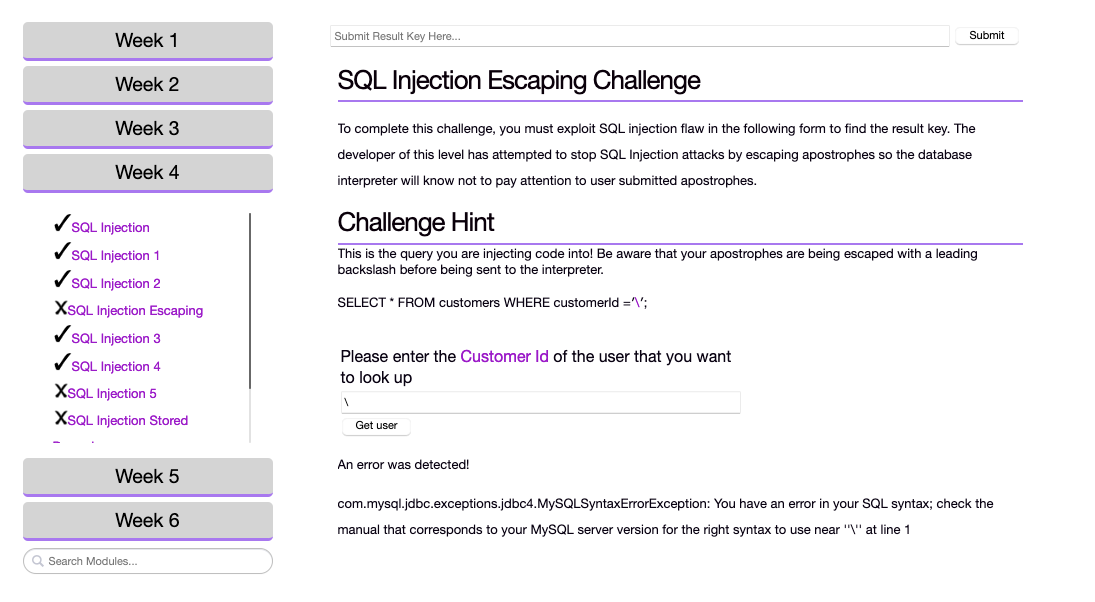The image size is (1095, 602).
Task: Click the magnifier icon in Search Modules field
Action: coord(36,561)
